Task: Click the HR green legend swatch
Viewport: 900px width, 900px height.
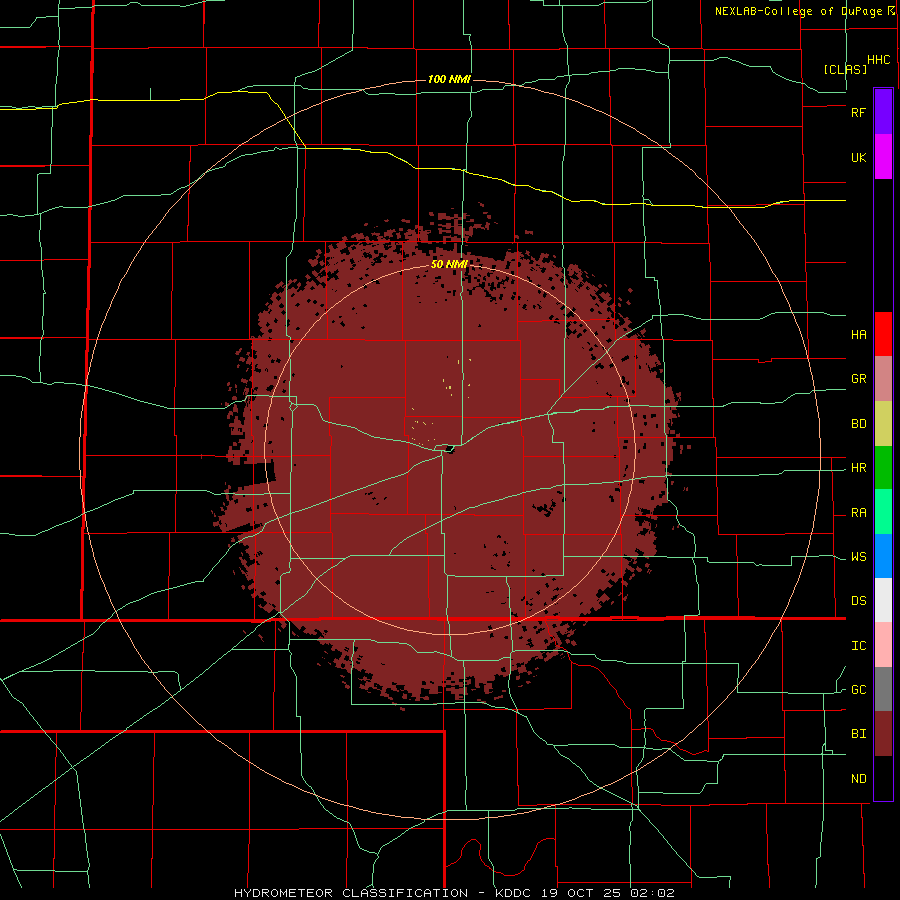Action: pyautogui.click(x=883, y=468)
